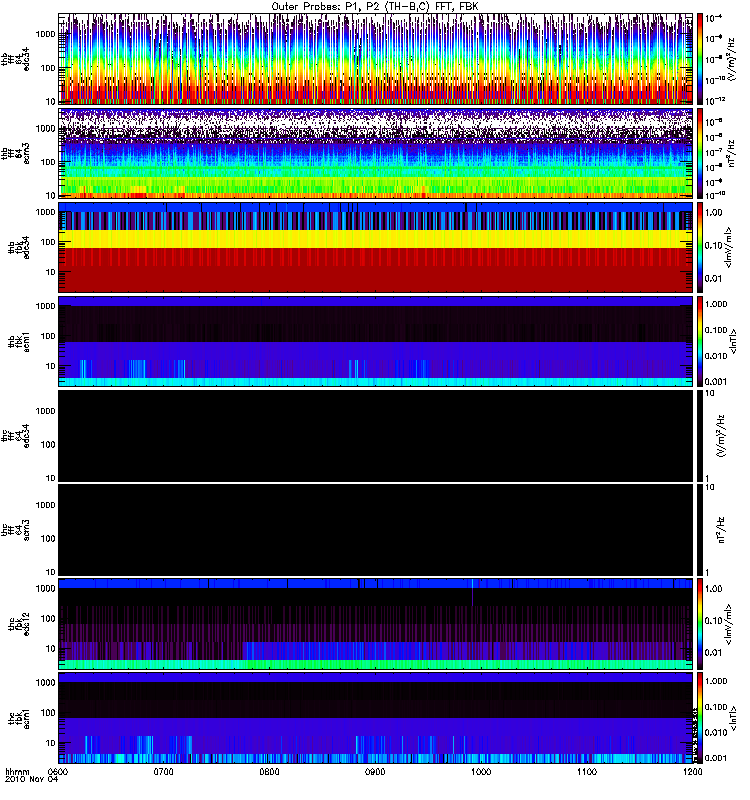This screenshot has width=750, height=800.
Task: Click 'thb fff 64 edc34' y-axis title
Action: (16, 59)
